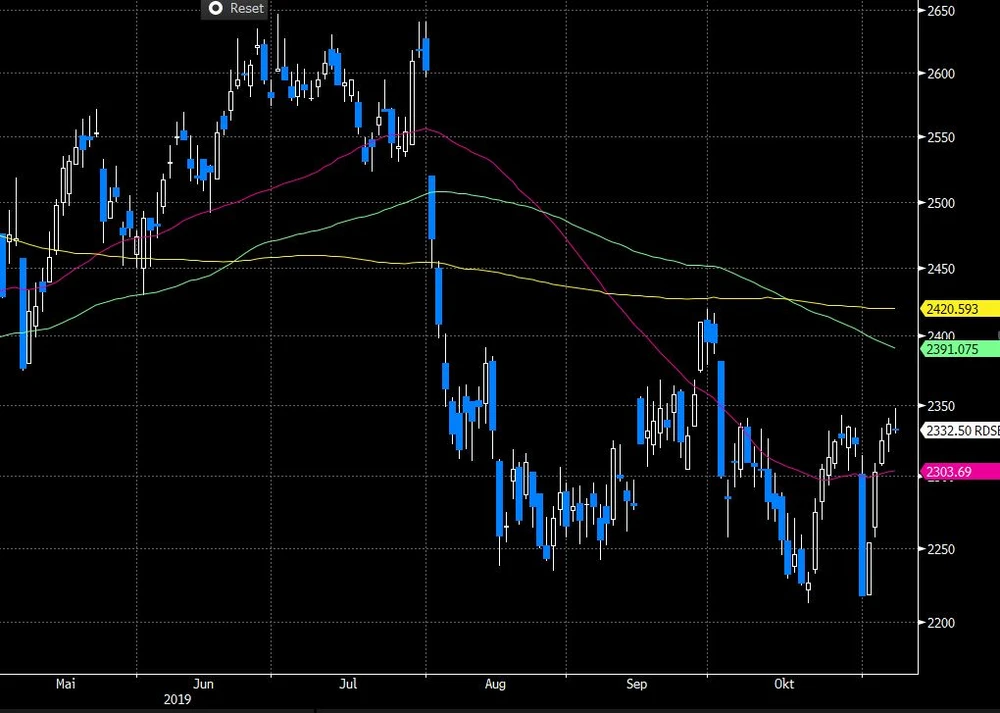Click the Mai month label
Viewport: 1000px width, 713px height.
click(66, 684)
